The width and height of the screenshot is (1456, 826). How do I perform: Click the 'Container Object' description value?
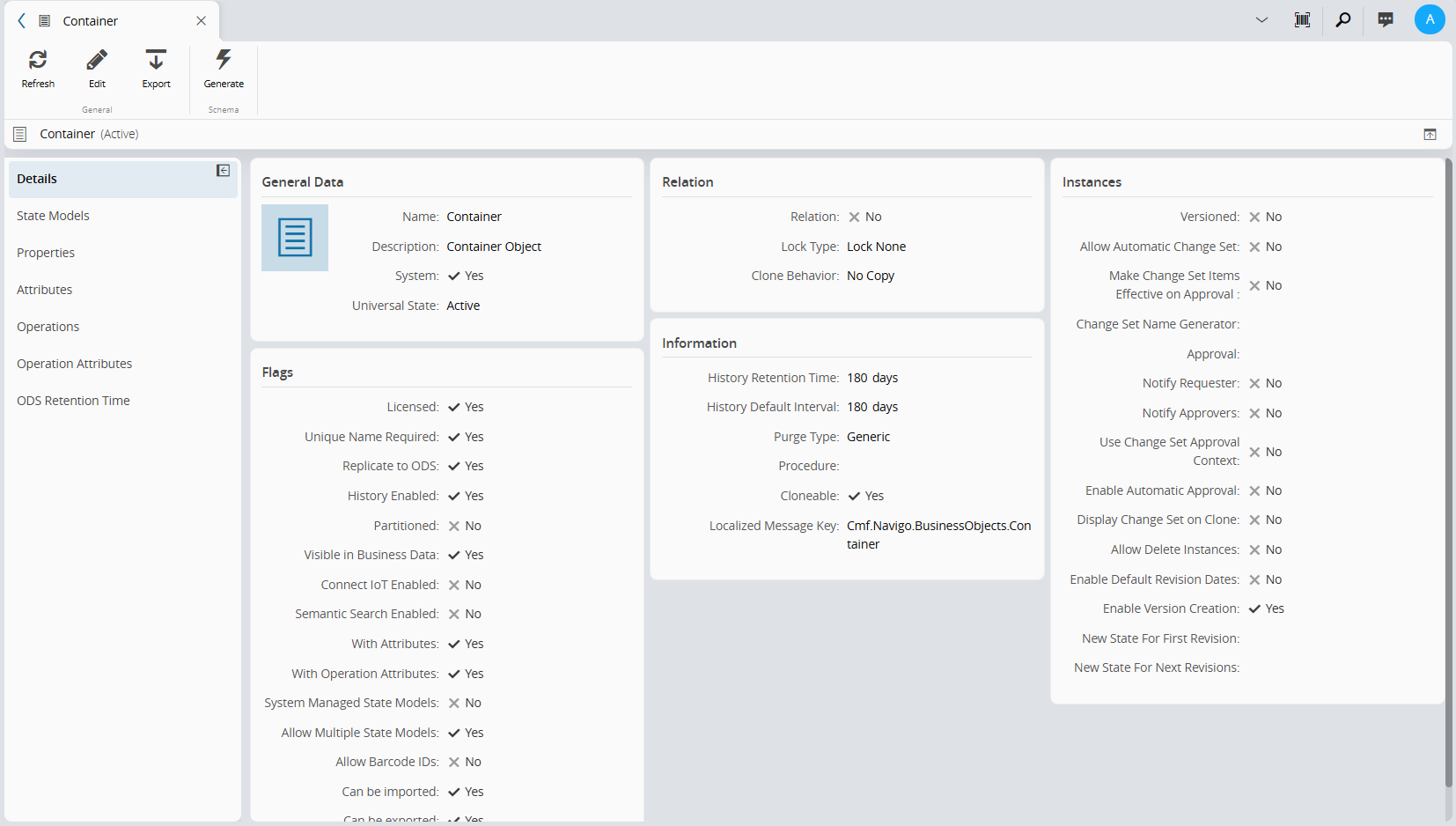(494, 247)
